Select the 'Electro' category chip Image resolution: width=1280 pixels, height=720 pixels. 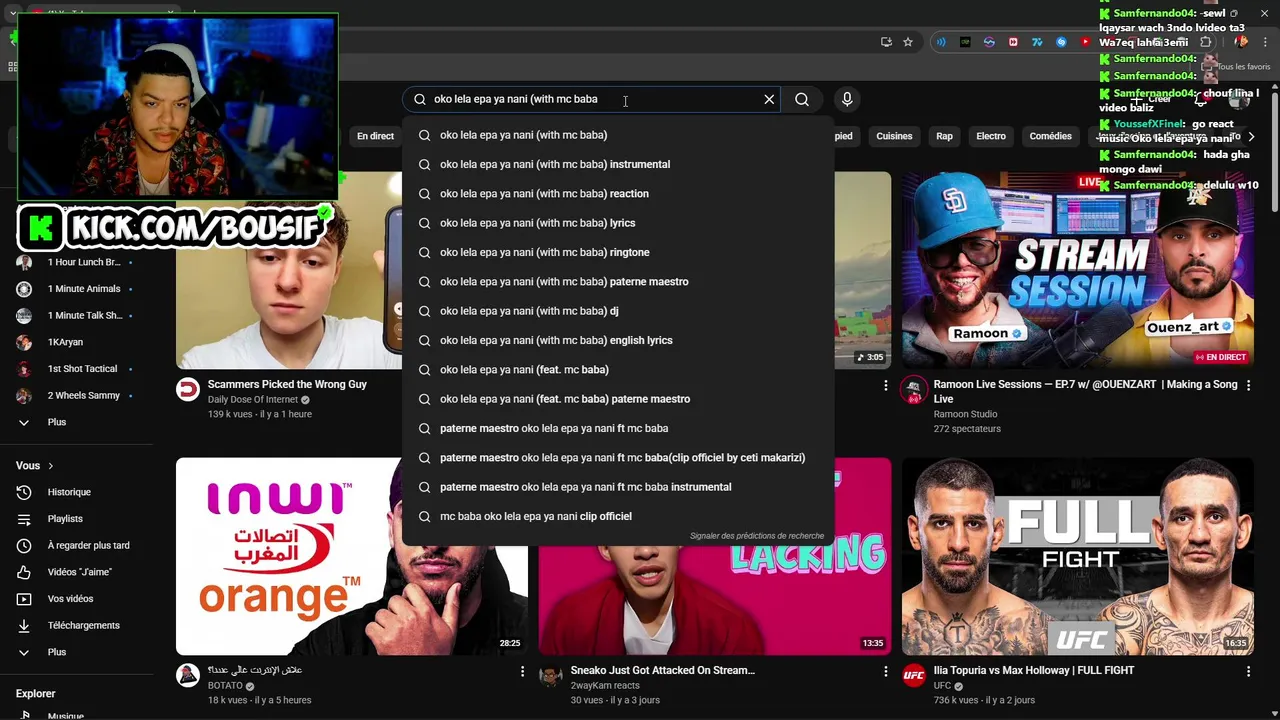(991, 136)
